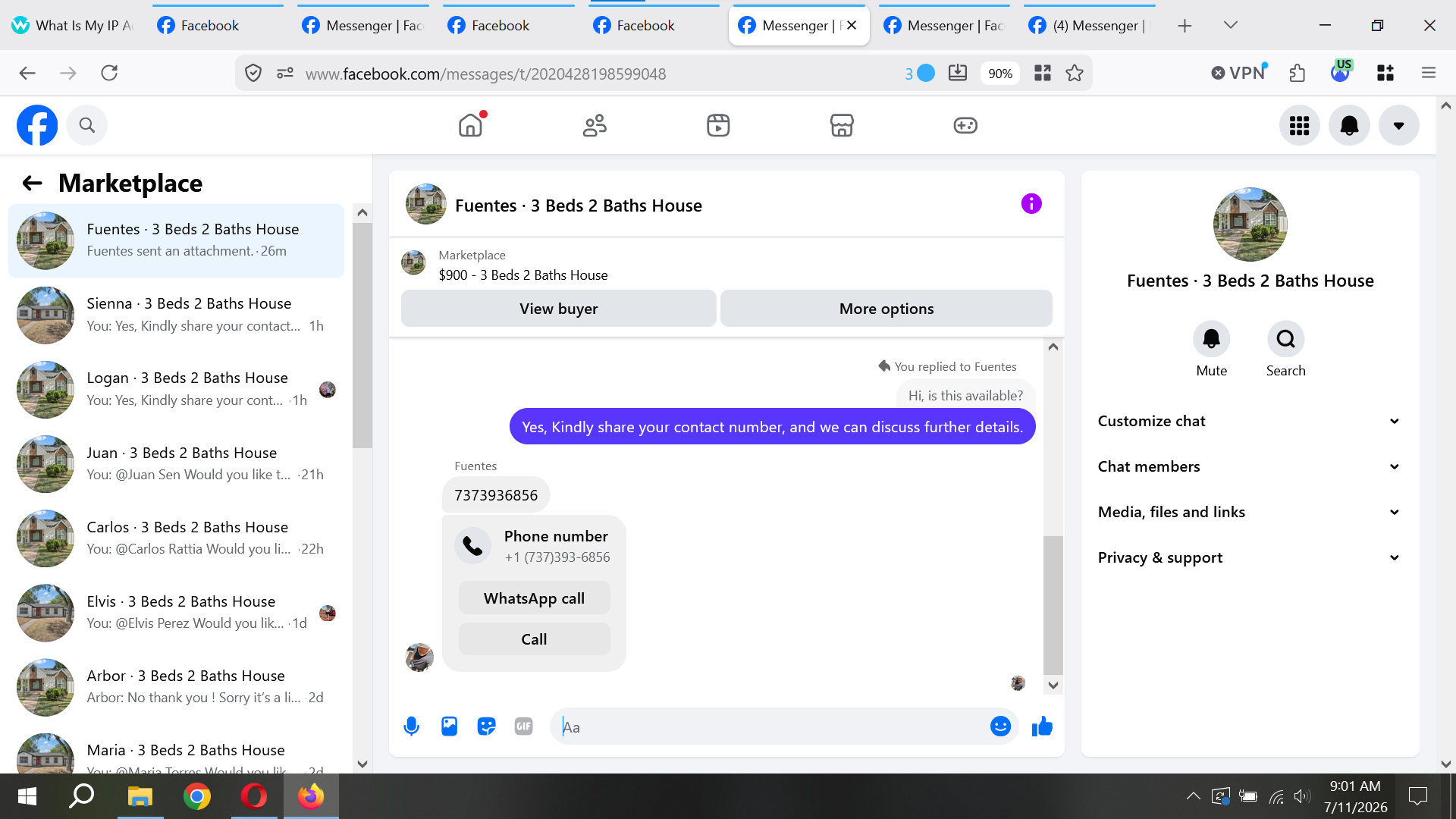Open Facebook home feed icon
1456x819 pixels.
tap(471, 125)
